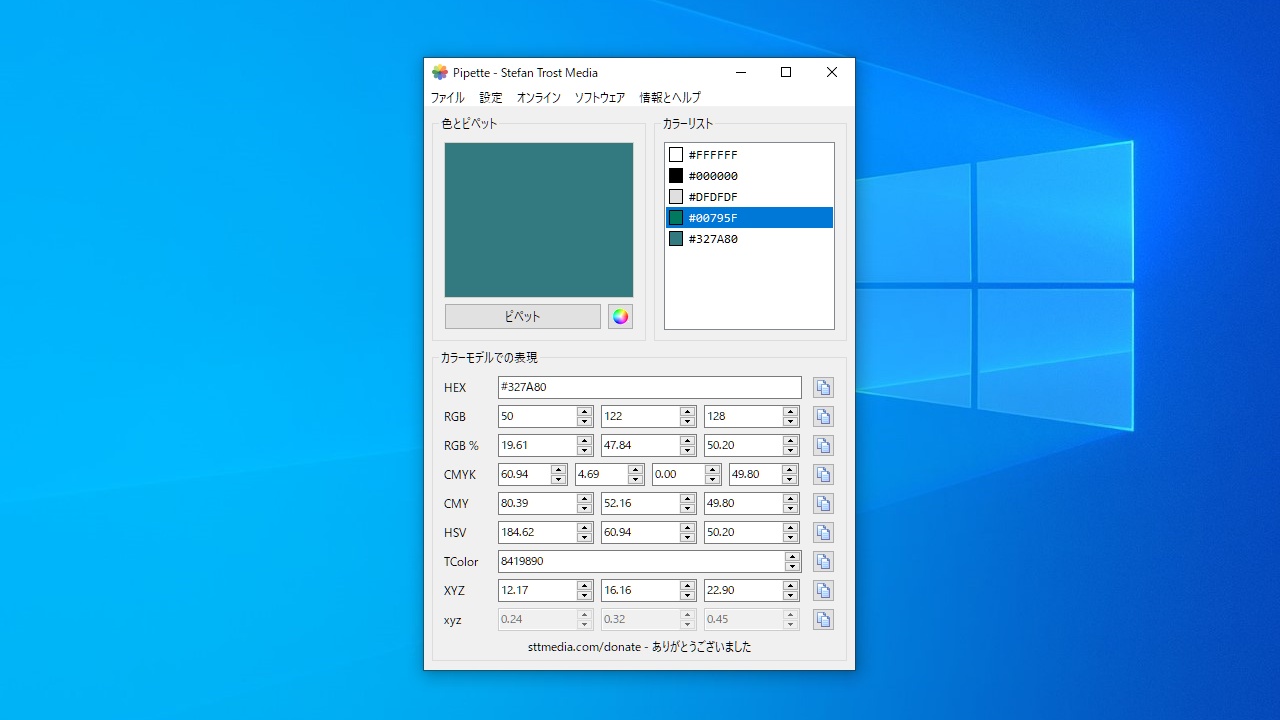Click the RGB blue value field 128
This screenshot has width=1280, height=720.
pos(744,417)
